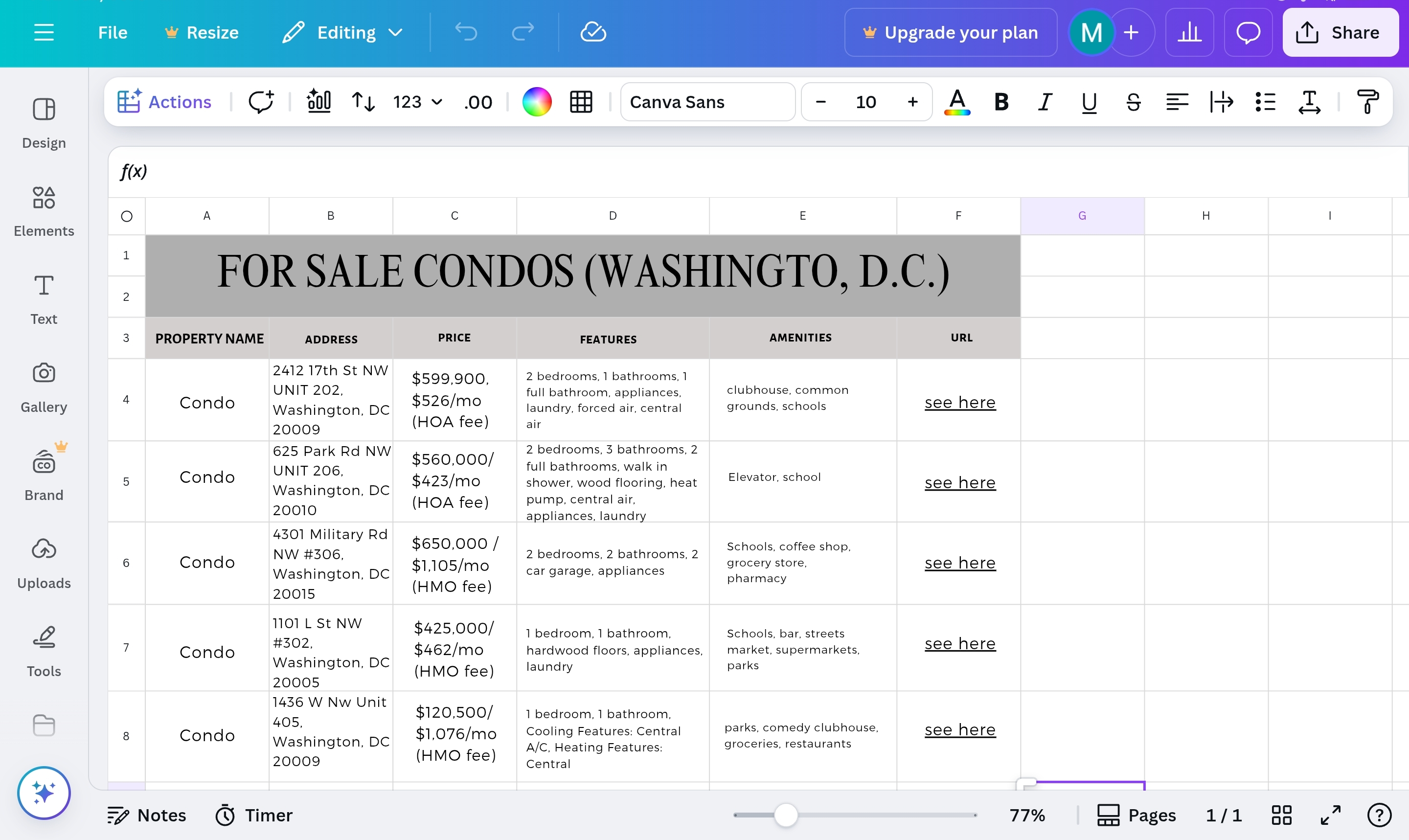The image size is (1409, 840).
Task: Open the 123 number format dropdown
Action: coord(417,102)
